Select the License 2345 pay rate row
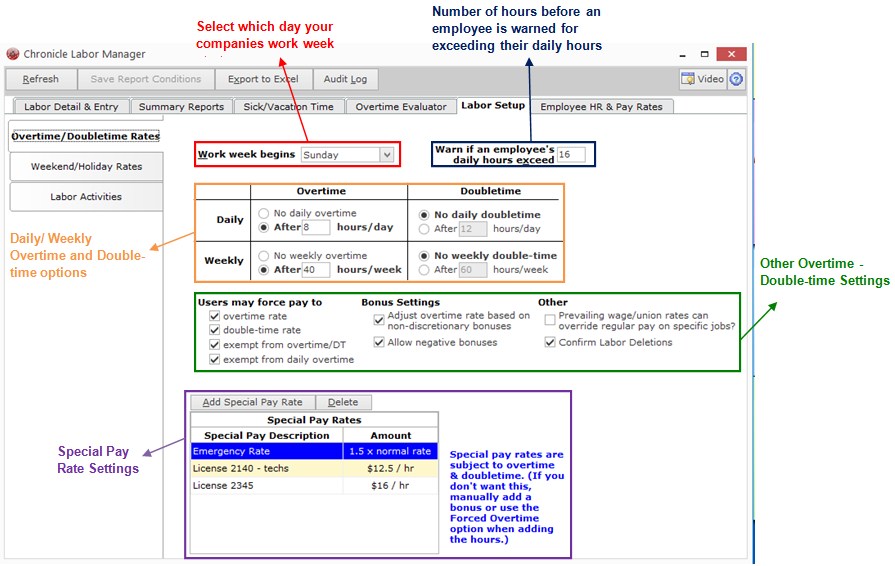The image size is (895, 566). (x=315, y=486)
